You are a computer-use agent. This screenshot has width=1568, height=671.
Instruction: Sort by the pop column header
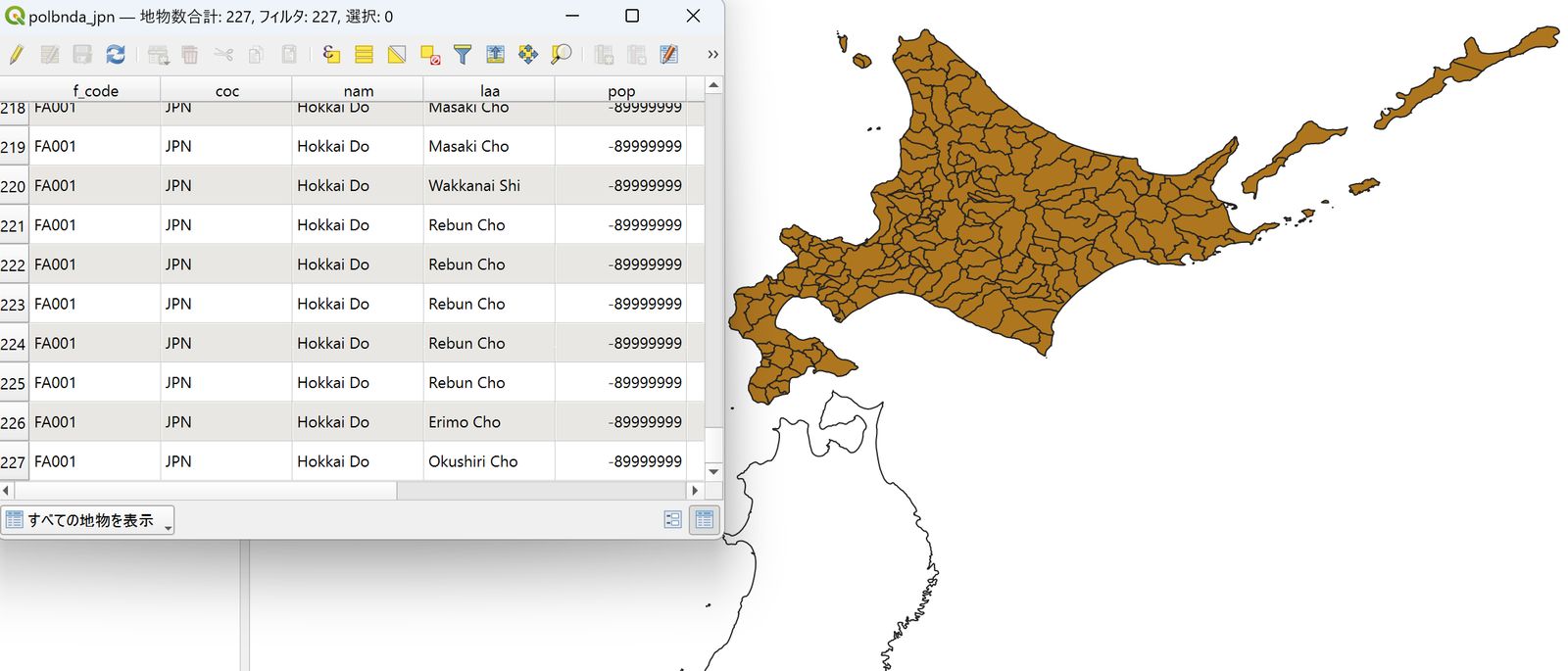(621, 90)
